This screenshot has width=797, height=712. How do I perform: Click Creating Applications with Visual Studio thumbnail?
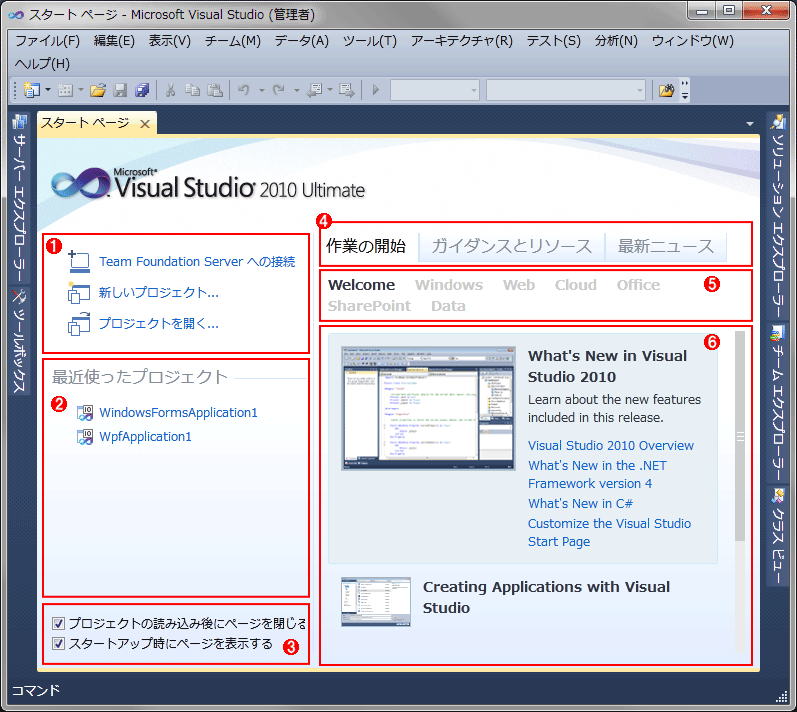tap(376, 602)
